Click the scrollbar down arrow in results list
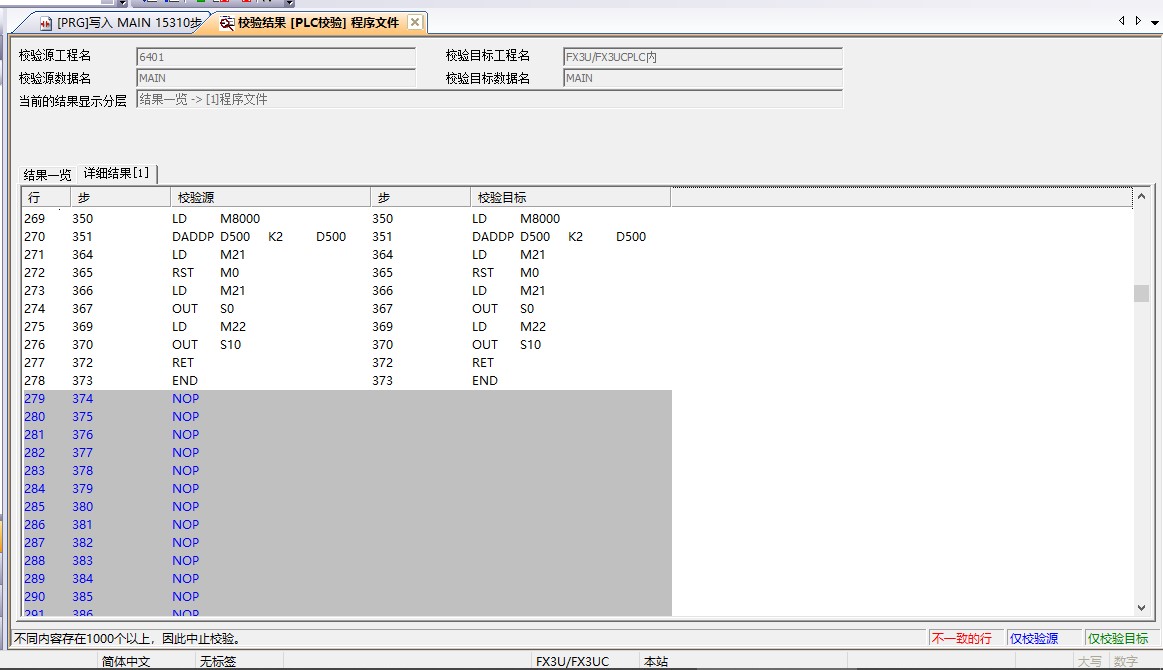1163x670 pixels. 1143,606
